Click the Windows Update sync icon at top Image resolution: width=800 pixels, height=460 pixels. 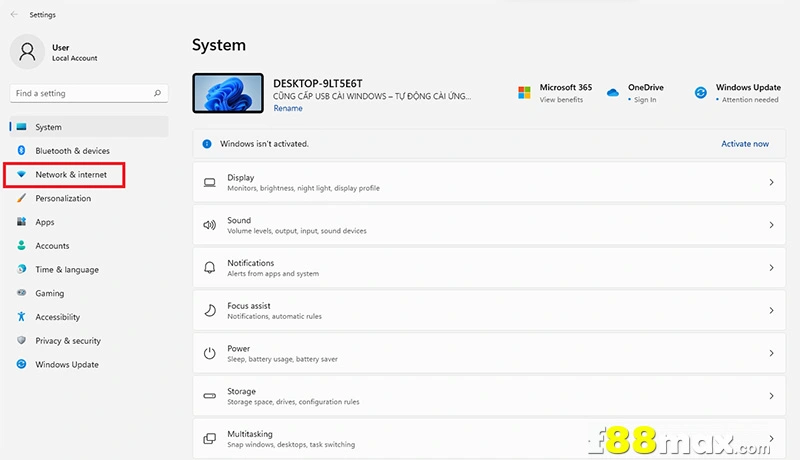point(701,93)
